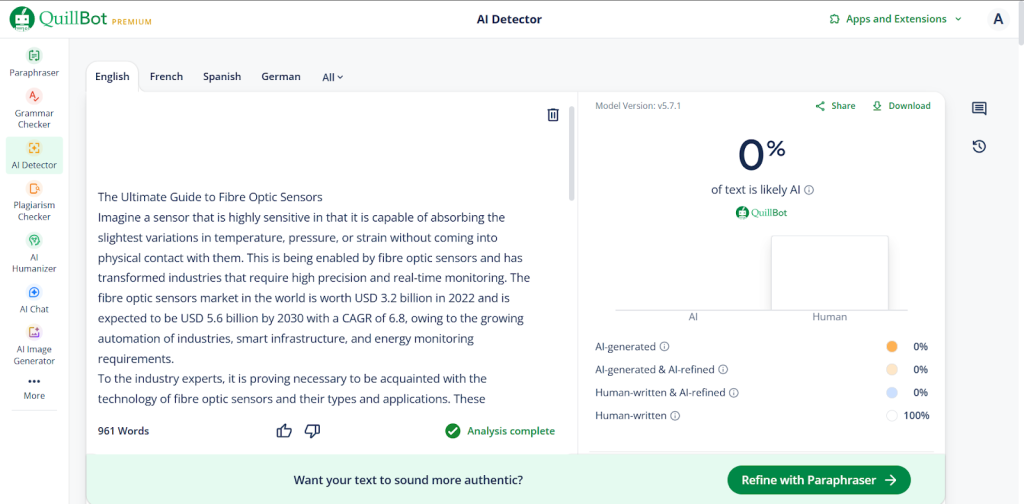Delete text using the trash icon
The height and width of the screenshot is (504, 1024).
tap(553, 115)
